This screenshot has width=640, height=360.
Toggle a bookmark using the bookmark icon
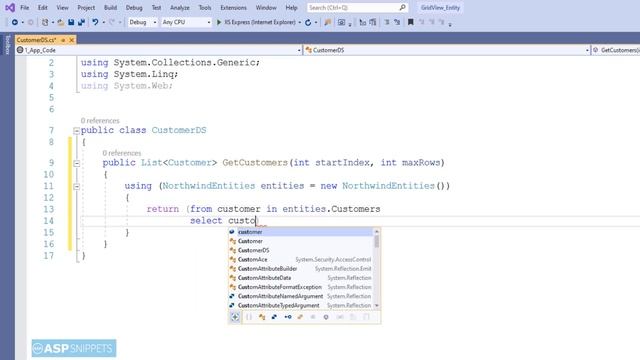[x=411, y=22]
